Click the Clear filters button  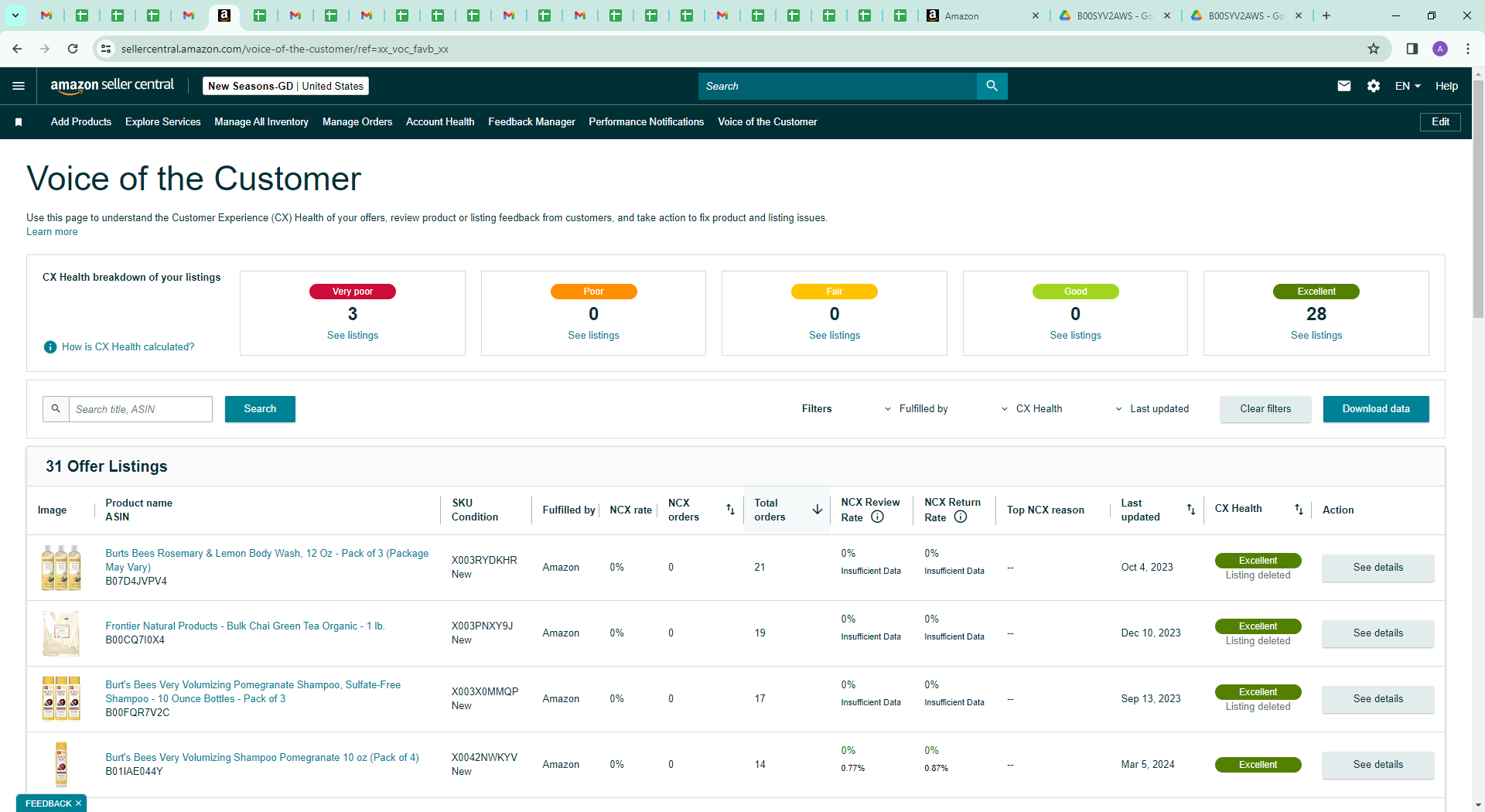click(1265, 409)
